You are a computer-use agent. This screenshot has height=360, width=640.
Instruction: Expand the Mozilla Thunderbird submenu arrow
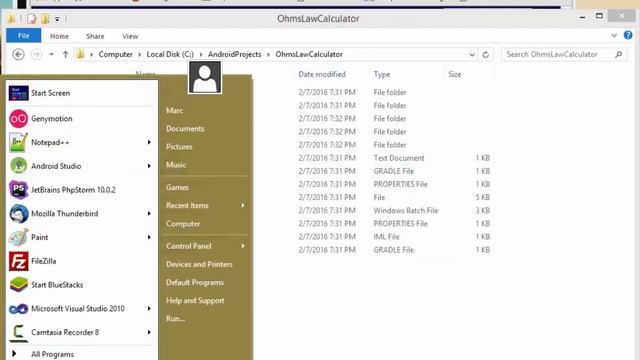[x=149, y=213]
